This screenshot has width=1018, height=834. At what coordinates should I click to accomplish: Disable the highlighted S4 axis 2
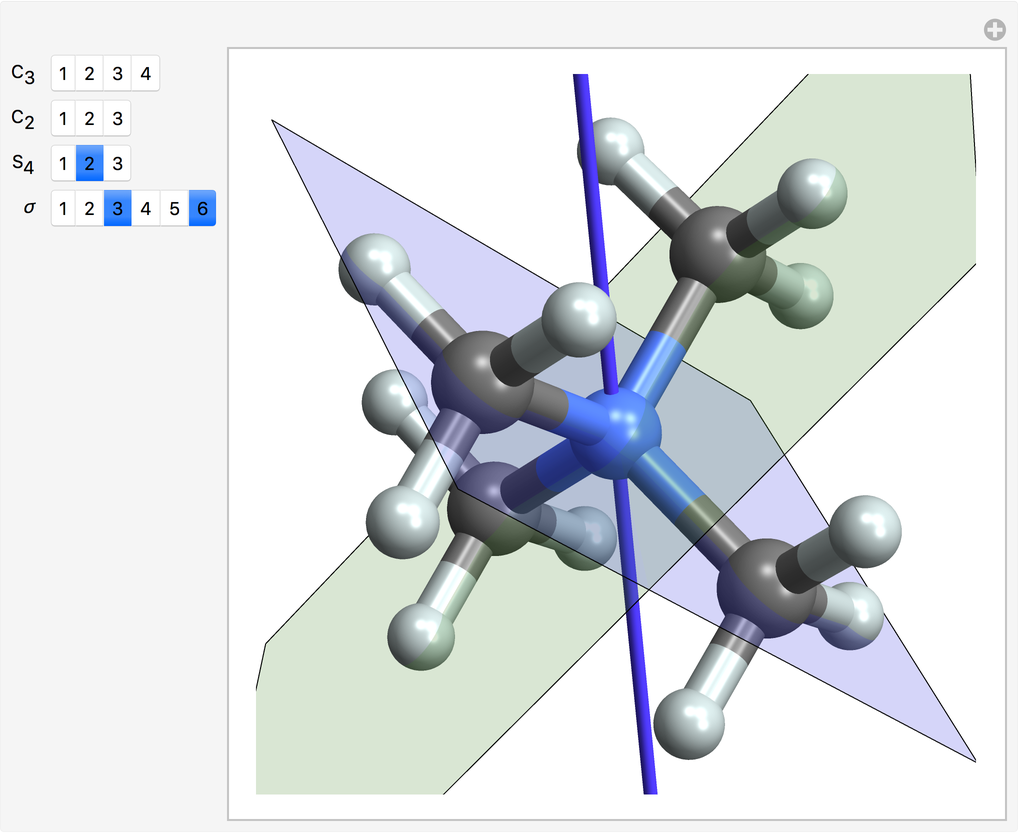point(90,164)
